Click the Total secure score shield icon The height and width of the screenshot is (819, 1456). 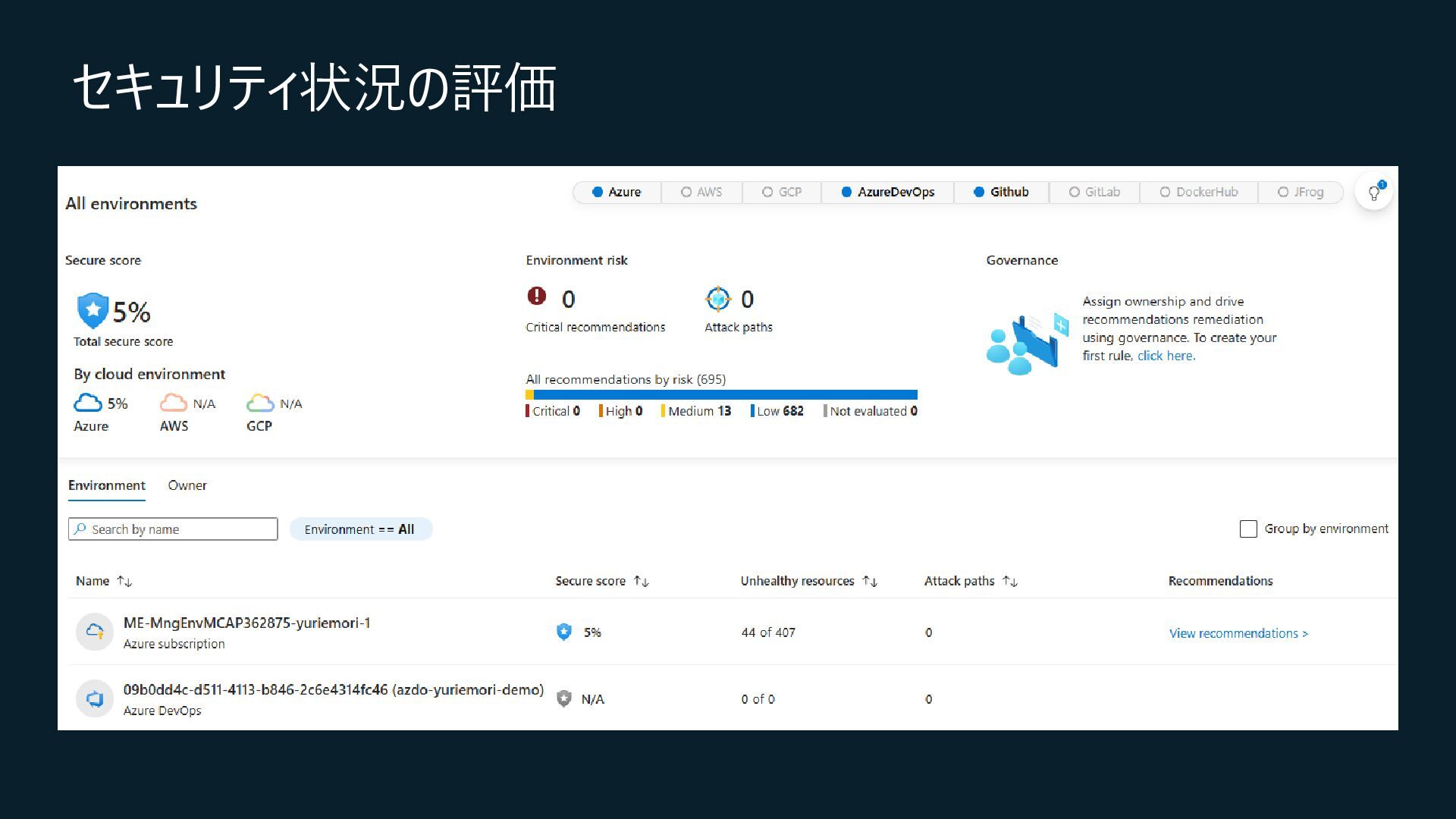coord(93,310)
